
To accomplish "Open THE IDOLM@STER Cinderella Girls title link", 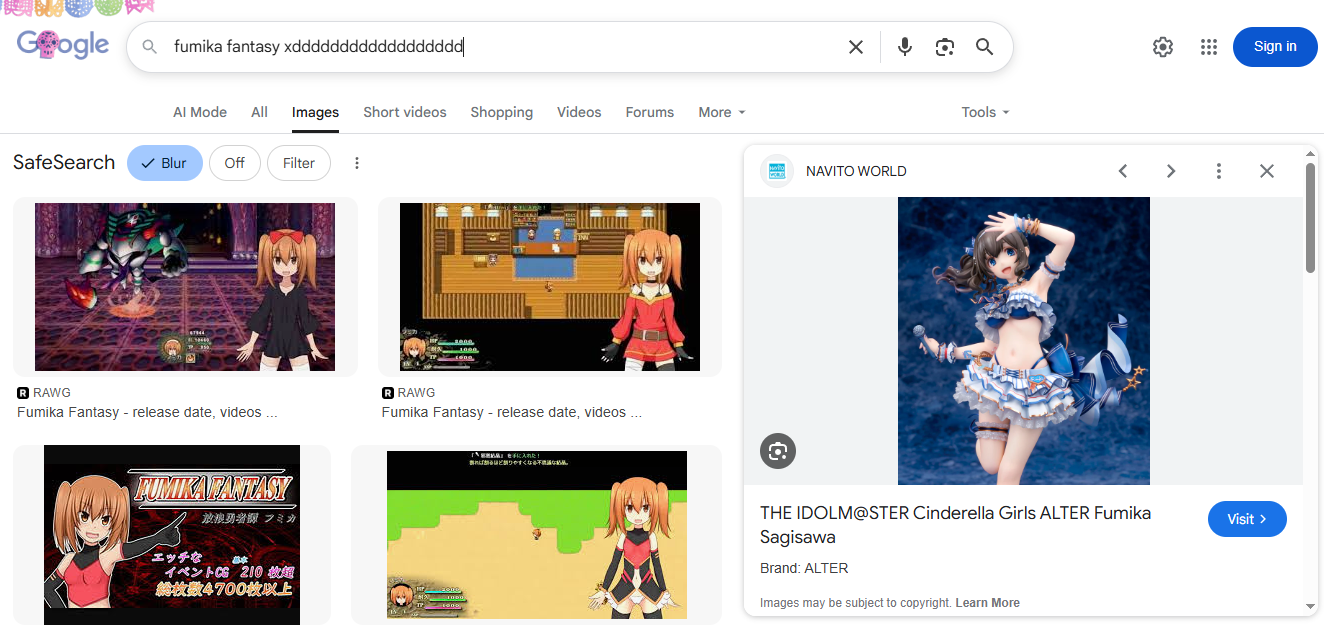I will (x=955, y=525).
